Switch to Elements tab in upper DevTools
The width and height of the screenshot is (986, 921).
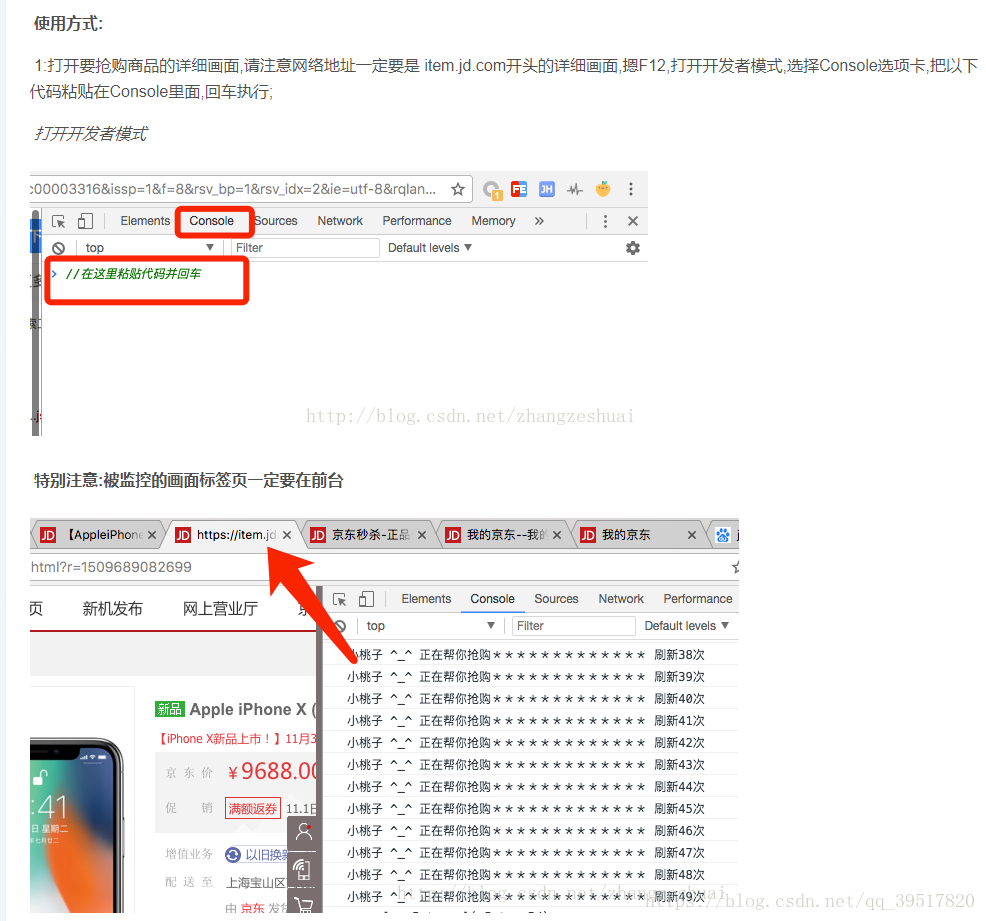[145, 221]
